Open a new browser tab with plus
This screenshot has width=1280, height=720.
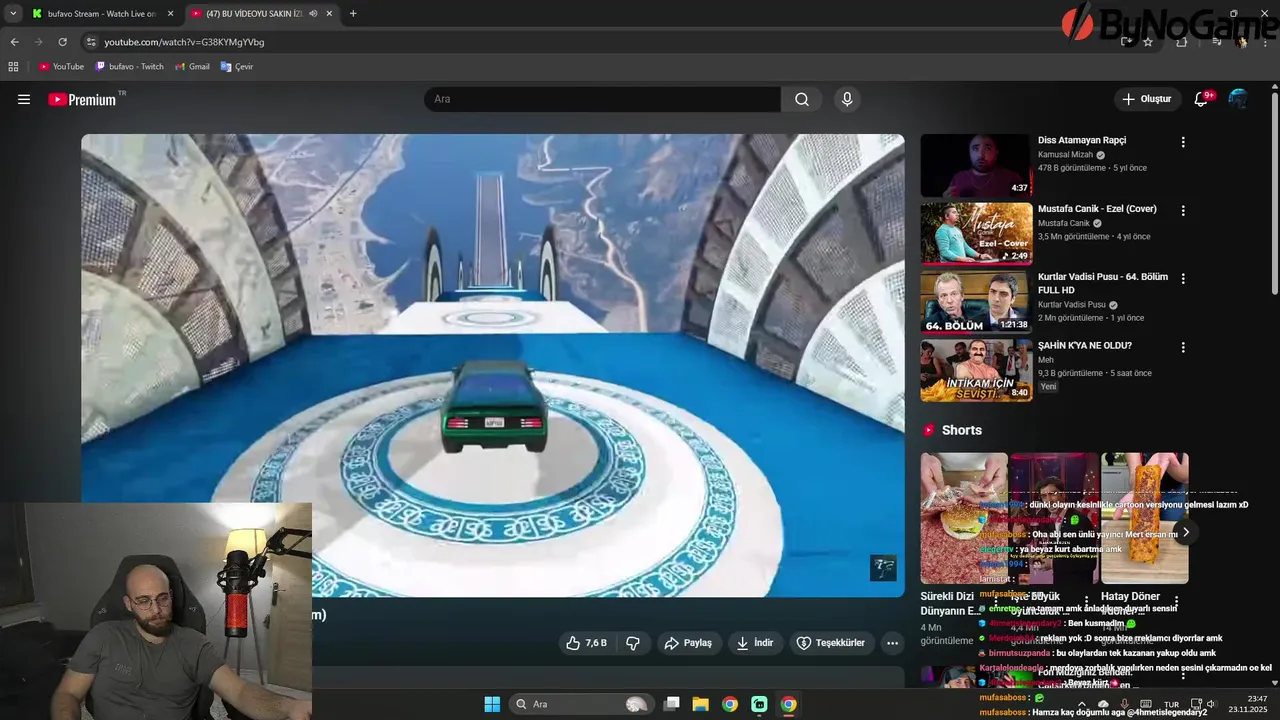(x=353, y=14)
